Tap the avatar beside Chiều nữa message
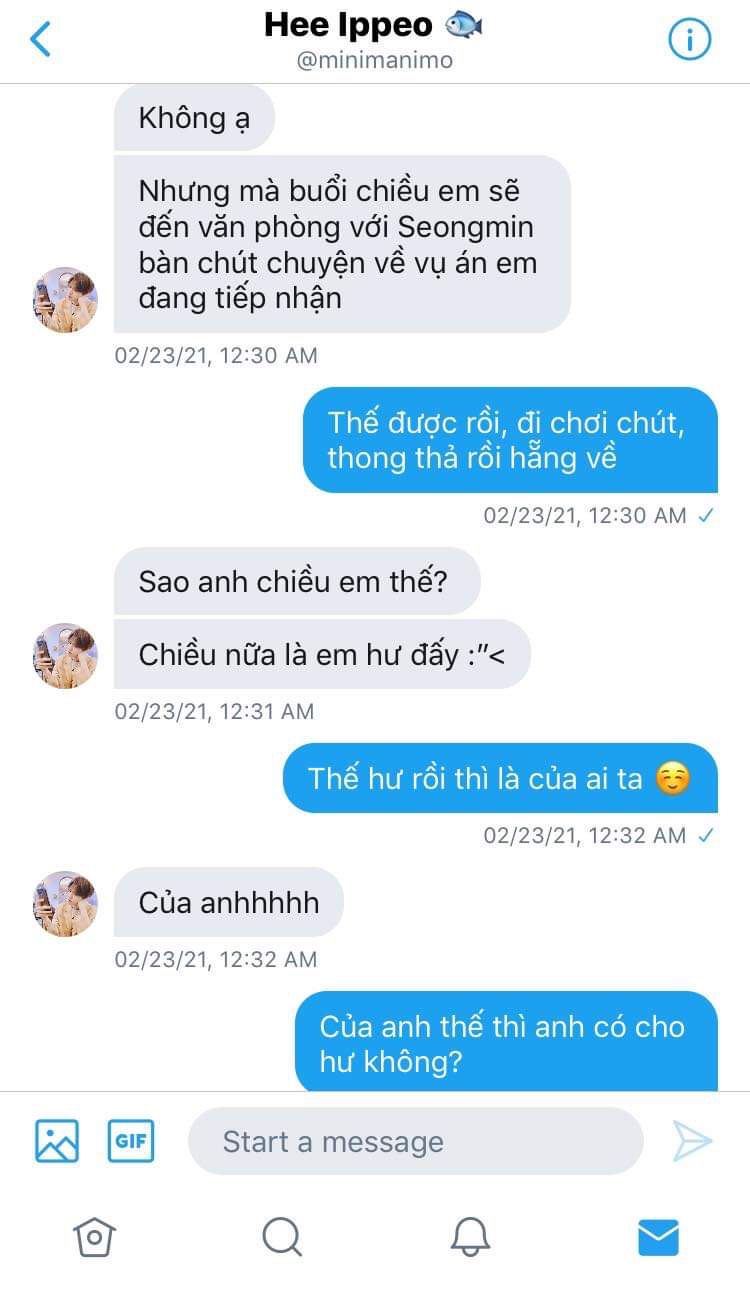 pyautogui.click(x=65, y=656)
